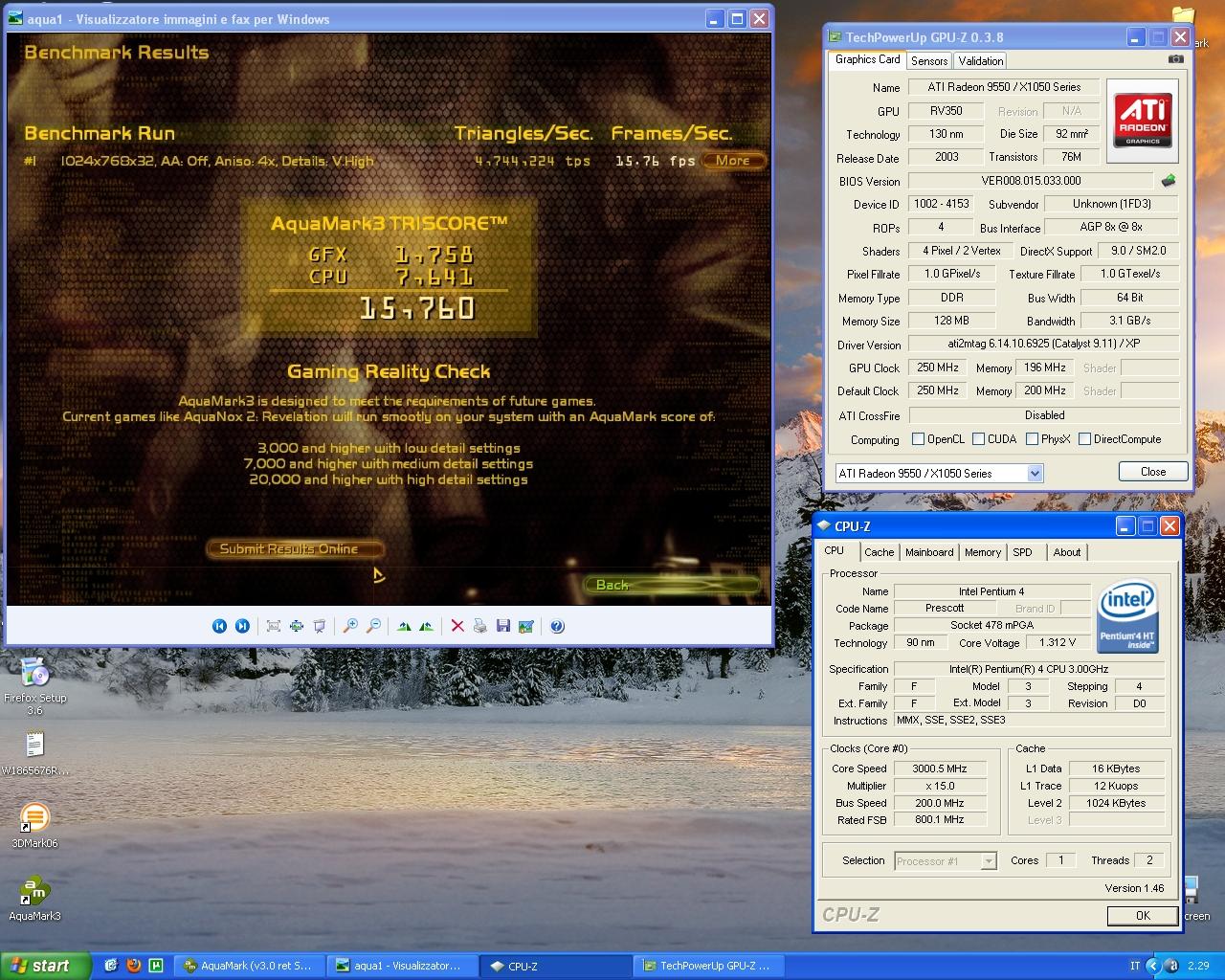Click the OK button in CPU-Z
Screen dimensions: 1225x980
[1143, 916]
